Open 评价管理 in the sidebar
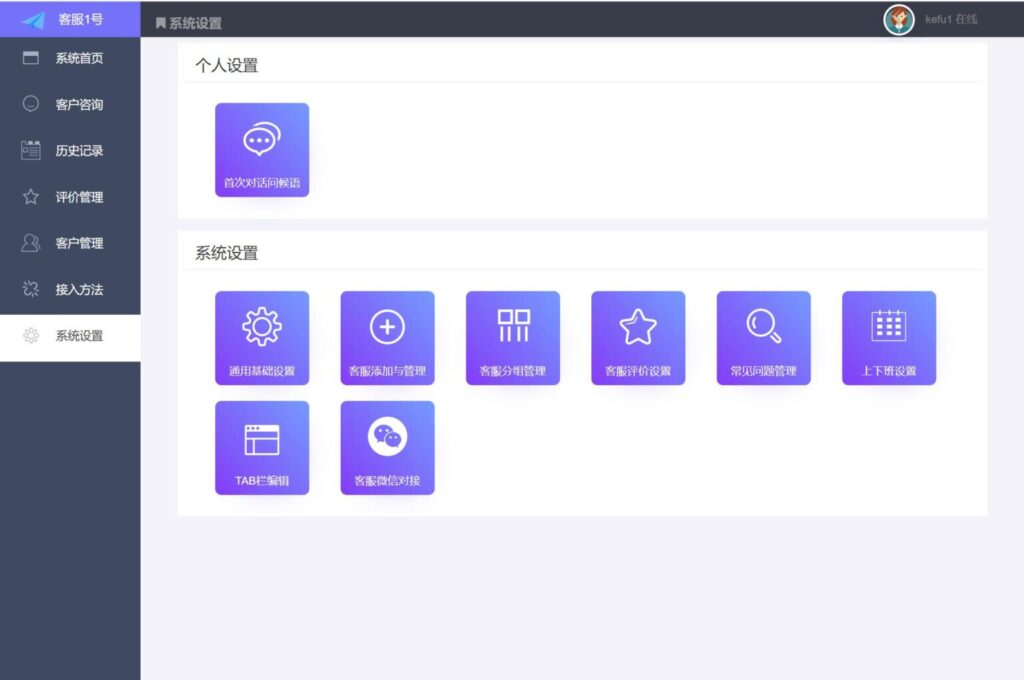The height and width of the screenshot is (680, 1024). (x=70, y=197)
